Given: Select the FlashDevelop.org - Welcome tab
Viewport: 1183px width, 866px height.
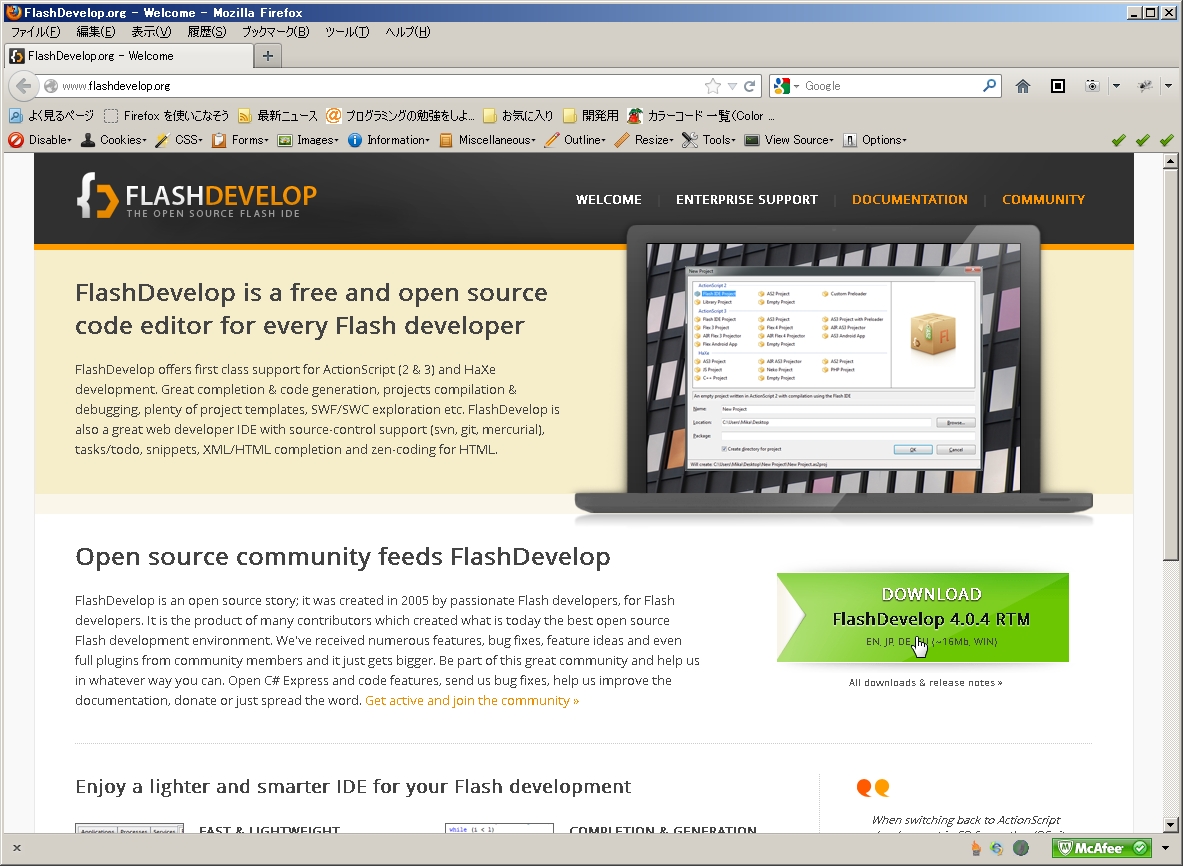Looking at the screenshot, I should (x=129, y=56).
